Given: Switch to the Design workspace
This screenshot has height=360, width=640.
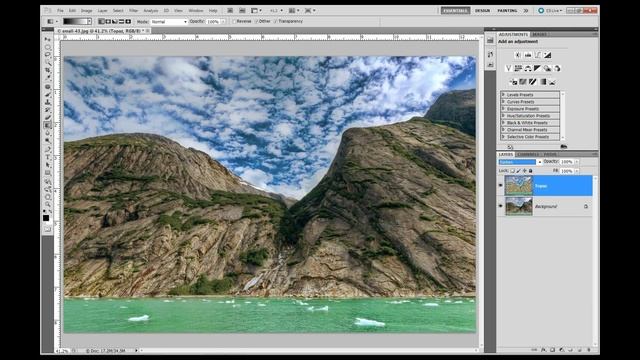Looking at the screenshot, I should [x=482, y=11].
